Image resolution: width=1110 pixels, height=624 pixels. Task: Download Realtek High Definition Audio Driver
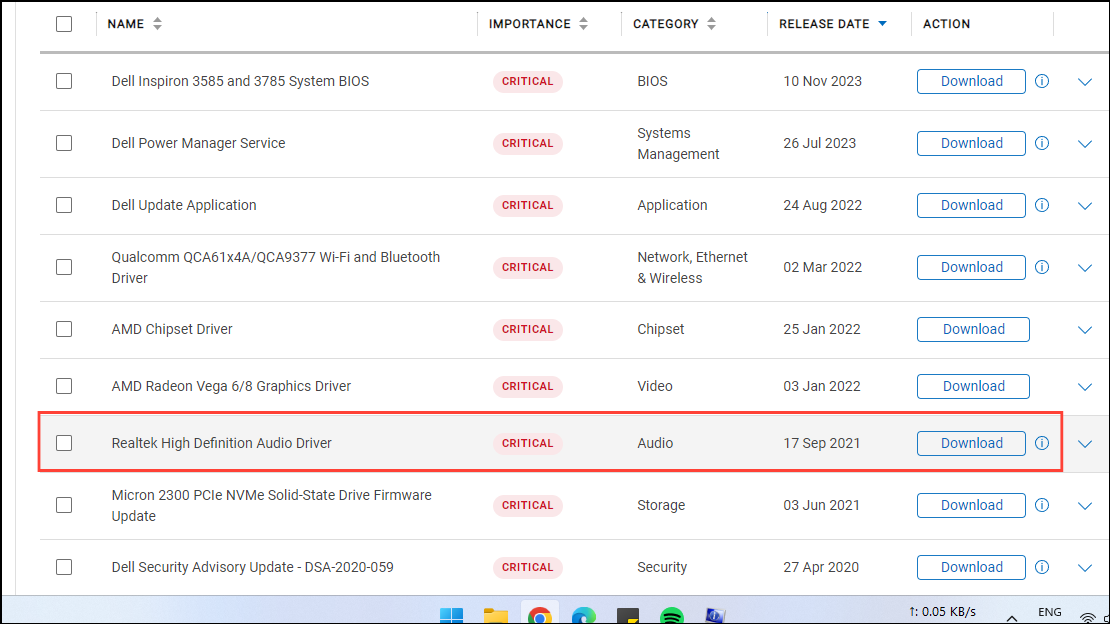click(x=971, y=443)
